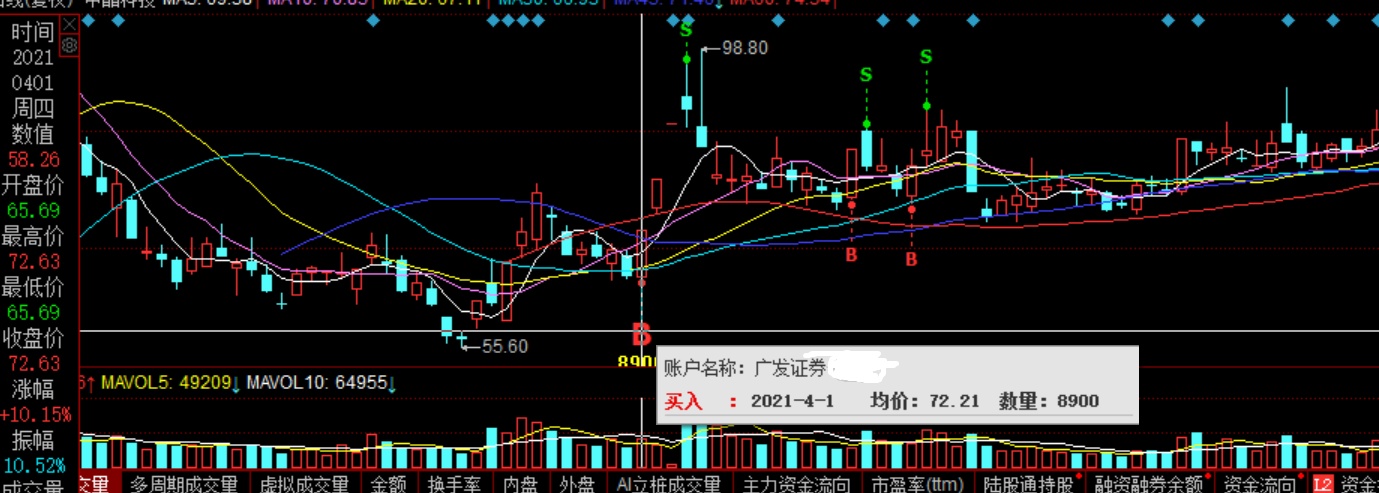Select the 内盘 tab
The height and width of the screenshot is (493, 1379).
520,484
